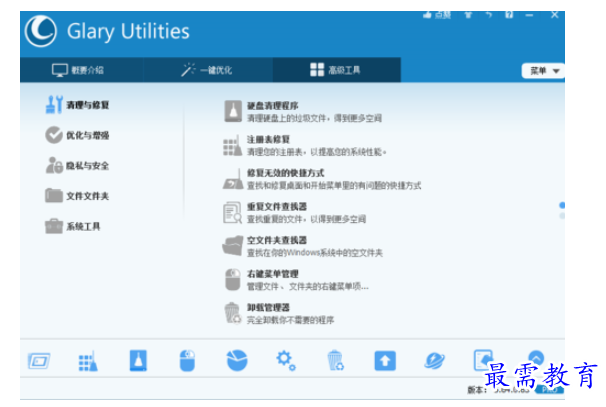Open the 文件文件夹 category
The width and height of the screenshot is (606, 407).
78,196
